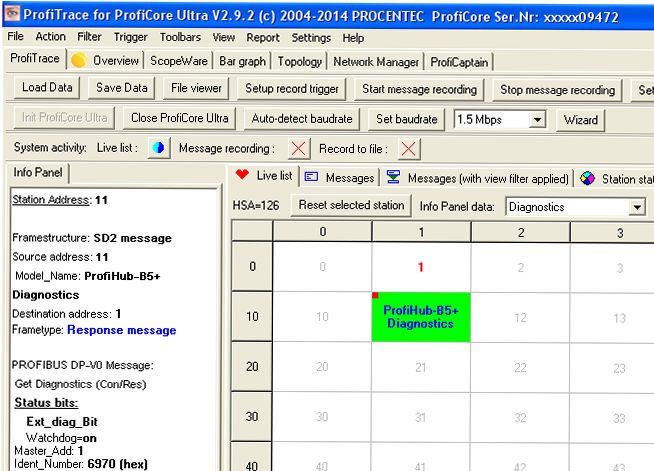Select the Info Panel tab
Image resolution: width=654 pixels, height=471 pixels.
[x=38, y=172]
